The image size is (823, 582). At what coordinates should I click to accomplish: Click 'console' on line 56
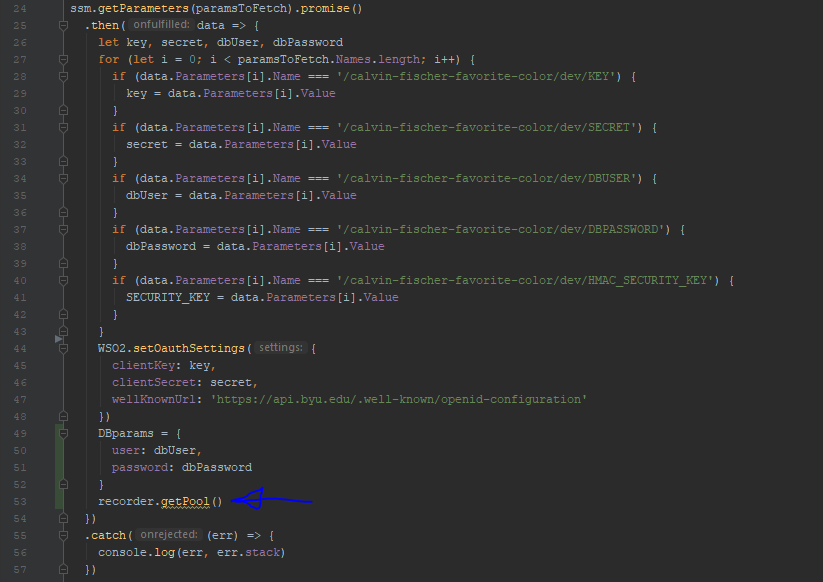coord(122,553)
